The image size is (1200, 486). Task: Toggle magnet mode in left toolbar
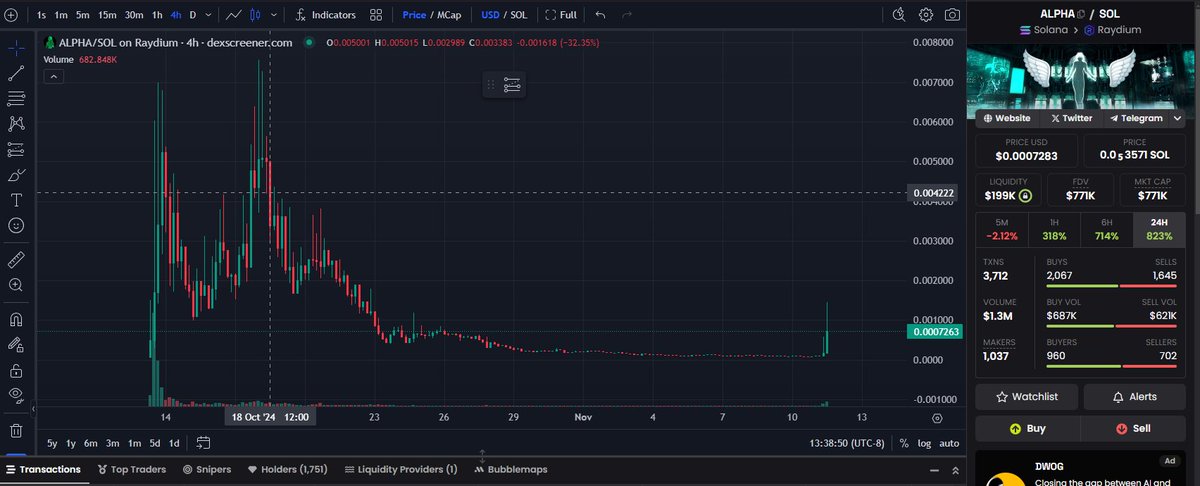tap(16, 320)
